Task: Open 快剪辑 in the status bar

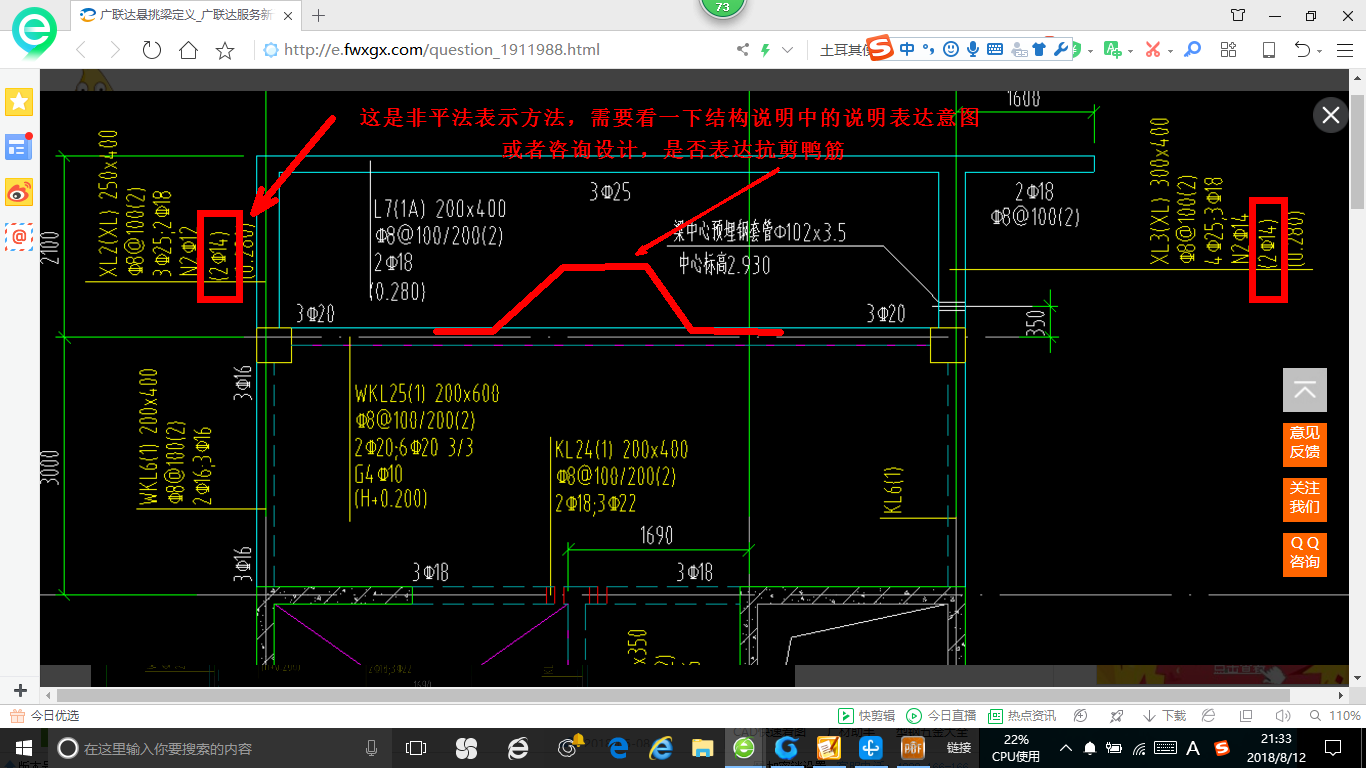Action: [866, 716]
